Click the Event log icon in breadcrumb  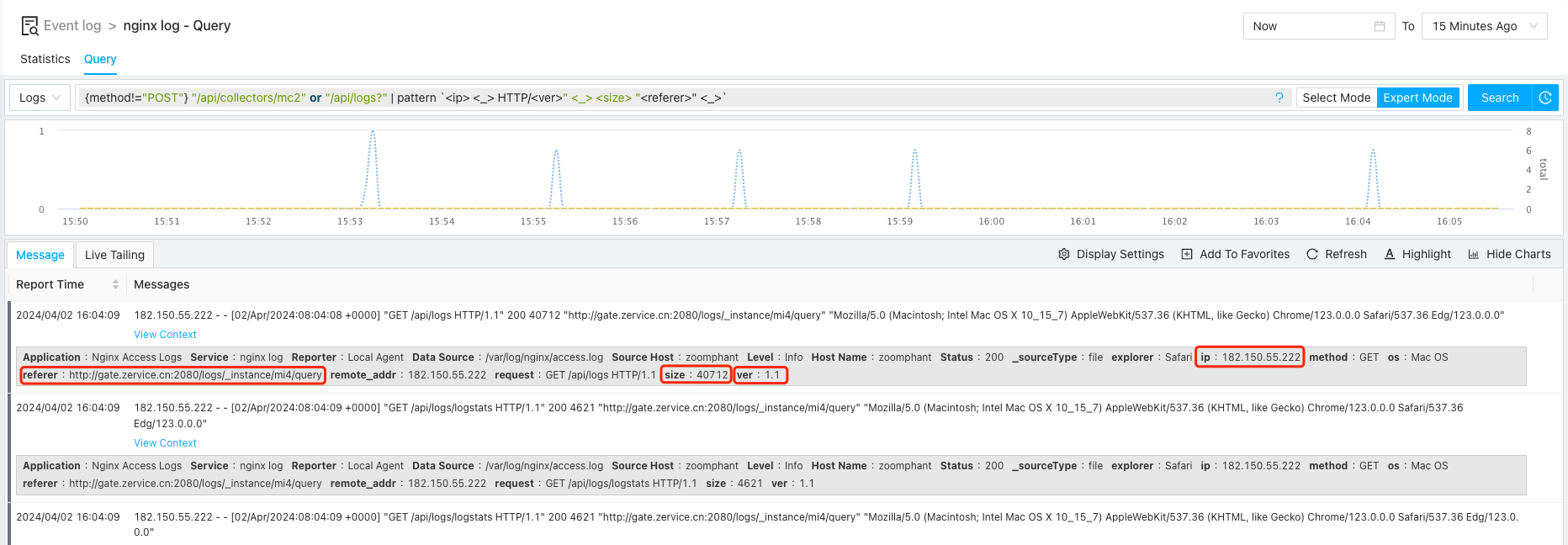(x=29, y=26)
